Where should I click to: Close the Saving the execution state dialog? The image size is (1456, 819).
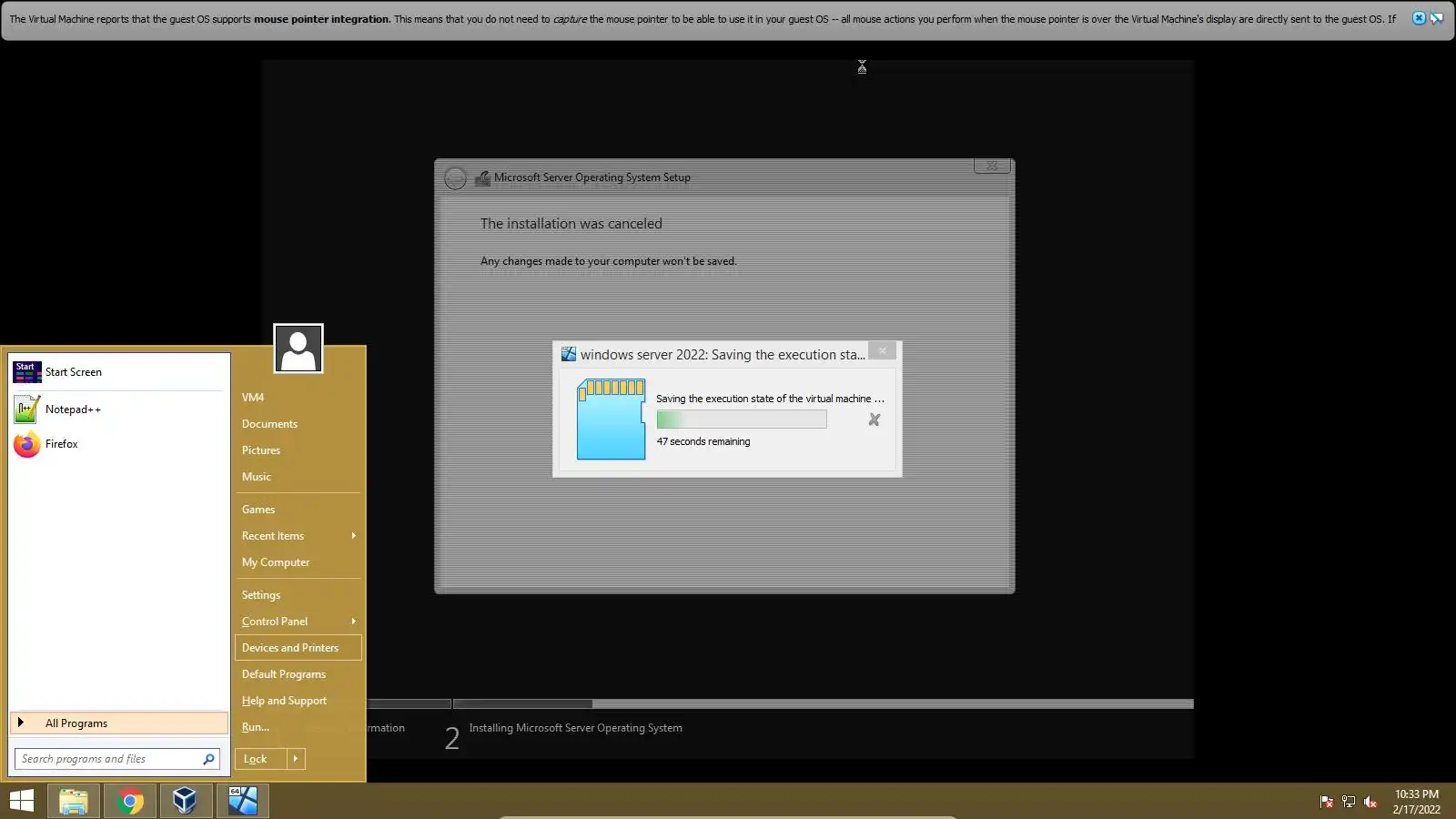(882, 350)
